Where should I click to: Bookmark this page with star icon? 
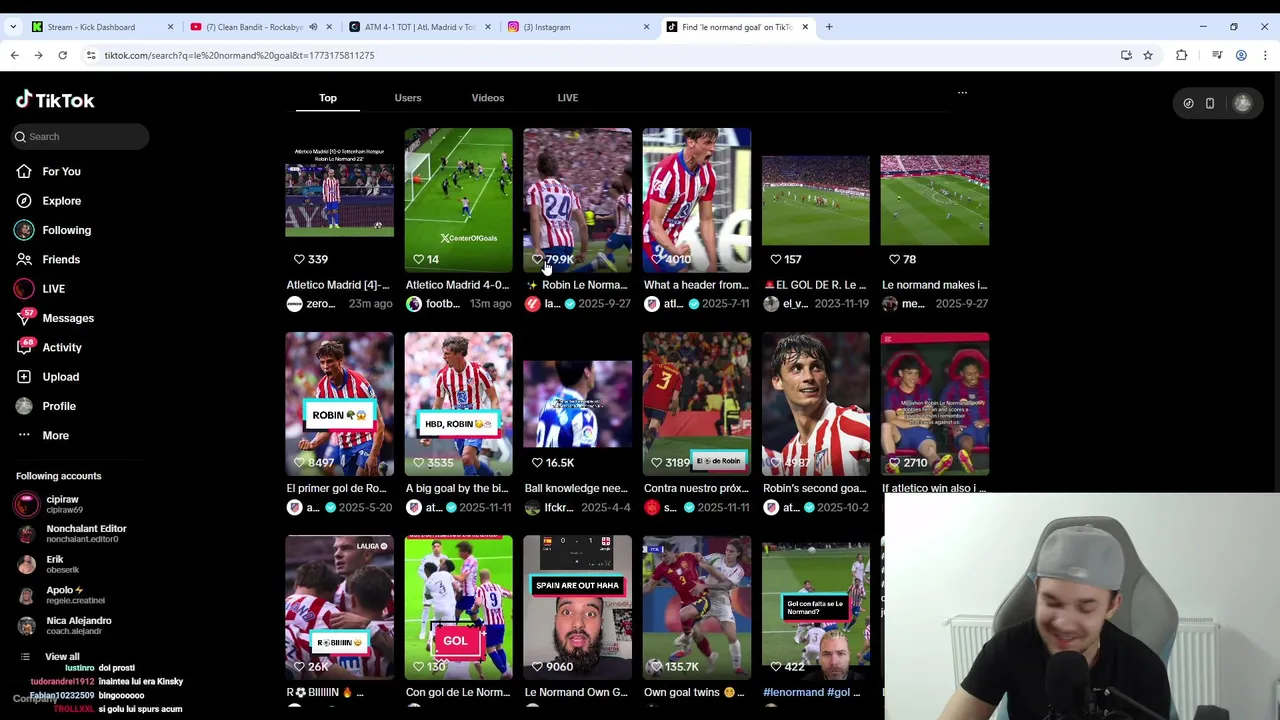point(1148,55)
